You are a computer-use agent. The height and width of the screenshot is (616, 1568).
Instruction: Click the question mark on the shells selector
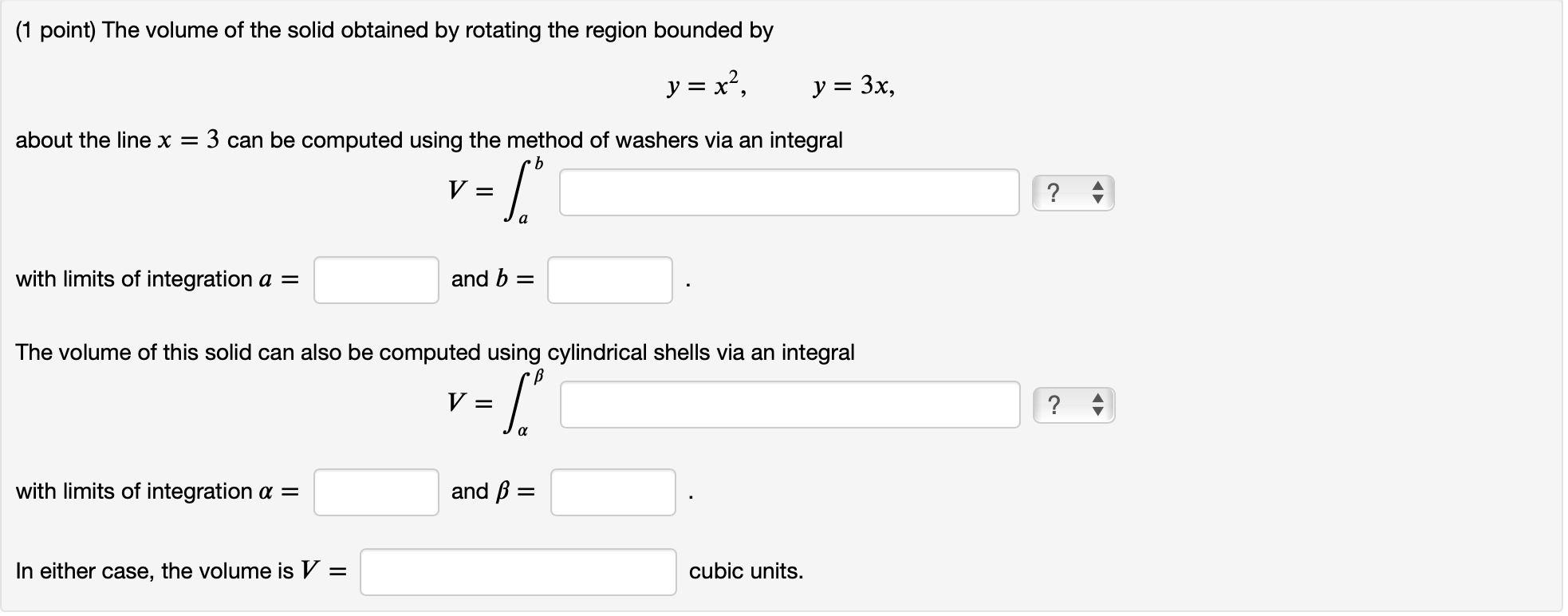[x=1054, y=405]
